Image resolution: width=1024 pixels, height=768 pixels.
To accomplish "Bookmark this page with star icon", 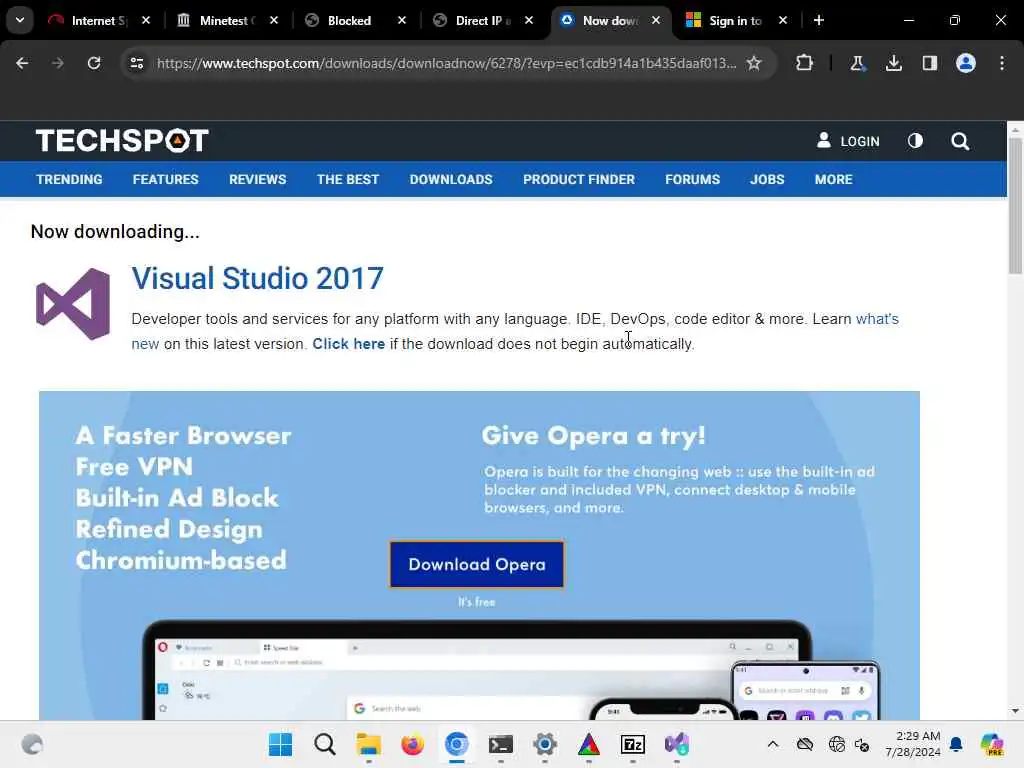I will click(x=754, y=63).
